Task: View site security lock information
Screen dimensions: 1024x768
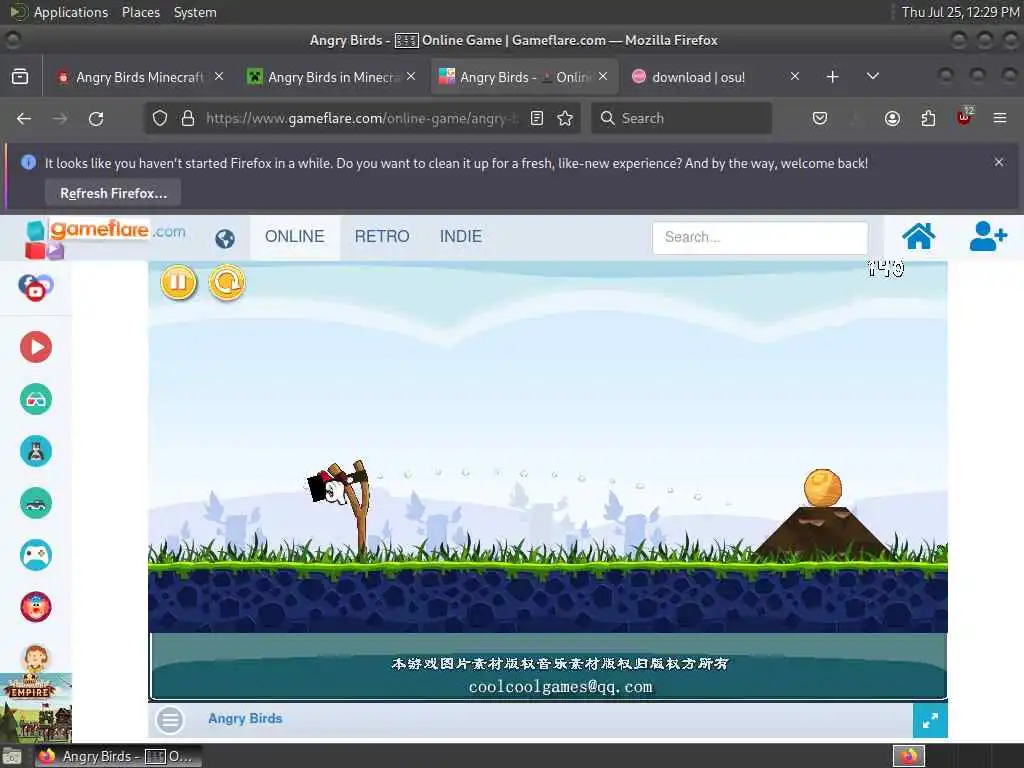Action: [188, 118]
